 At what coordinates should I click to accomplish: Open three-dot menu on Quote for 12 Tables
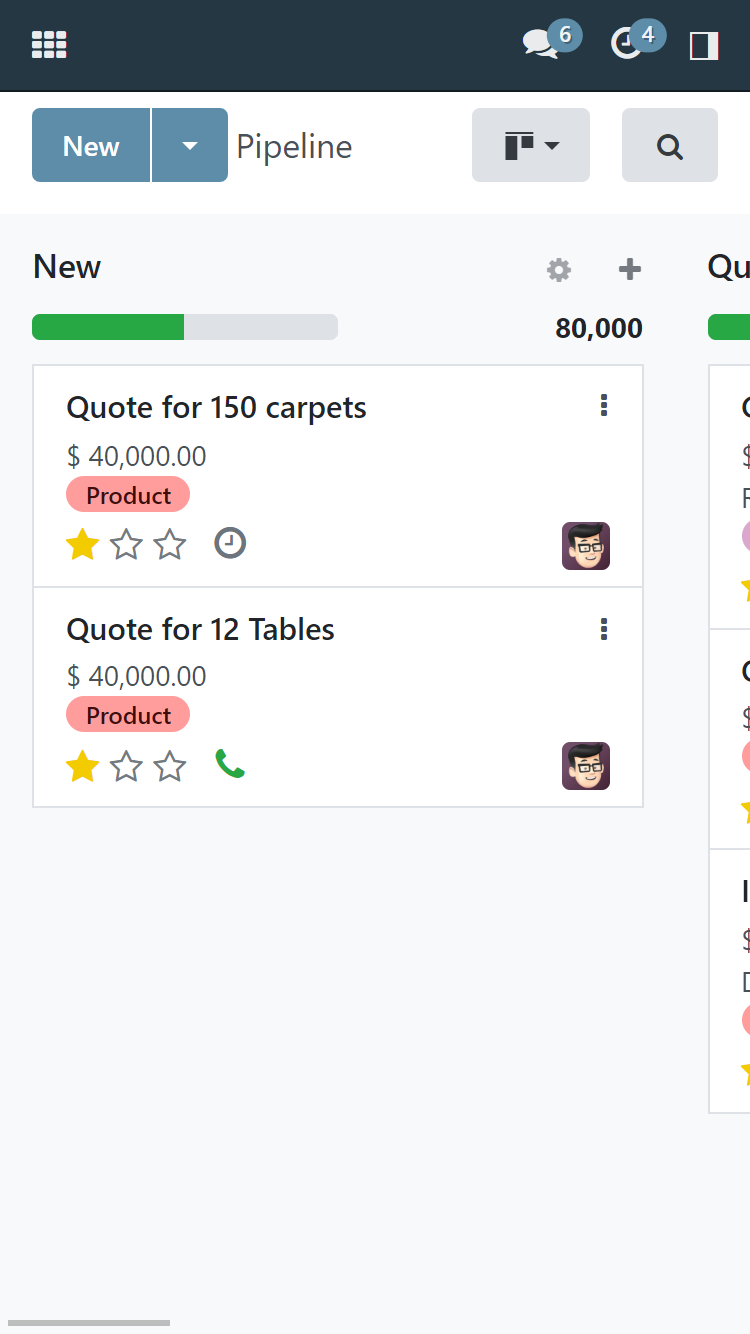click(603, 629)
